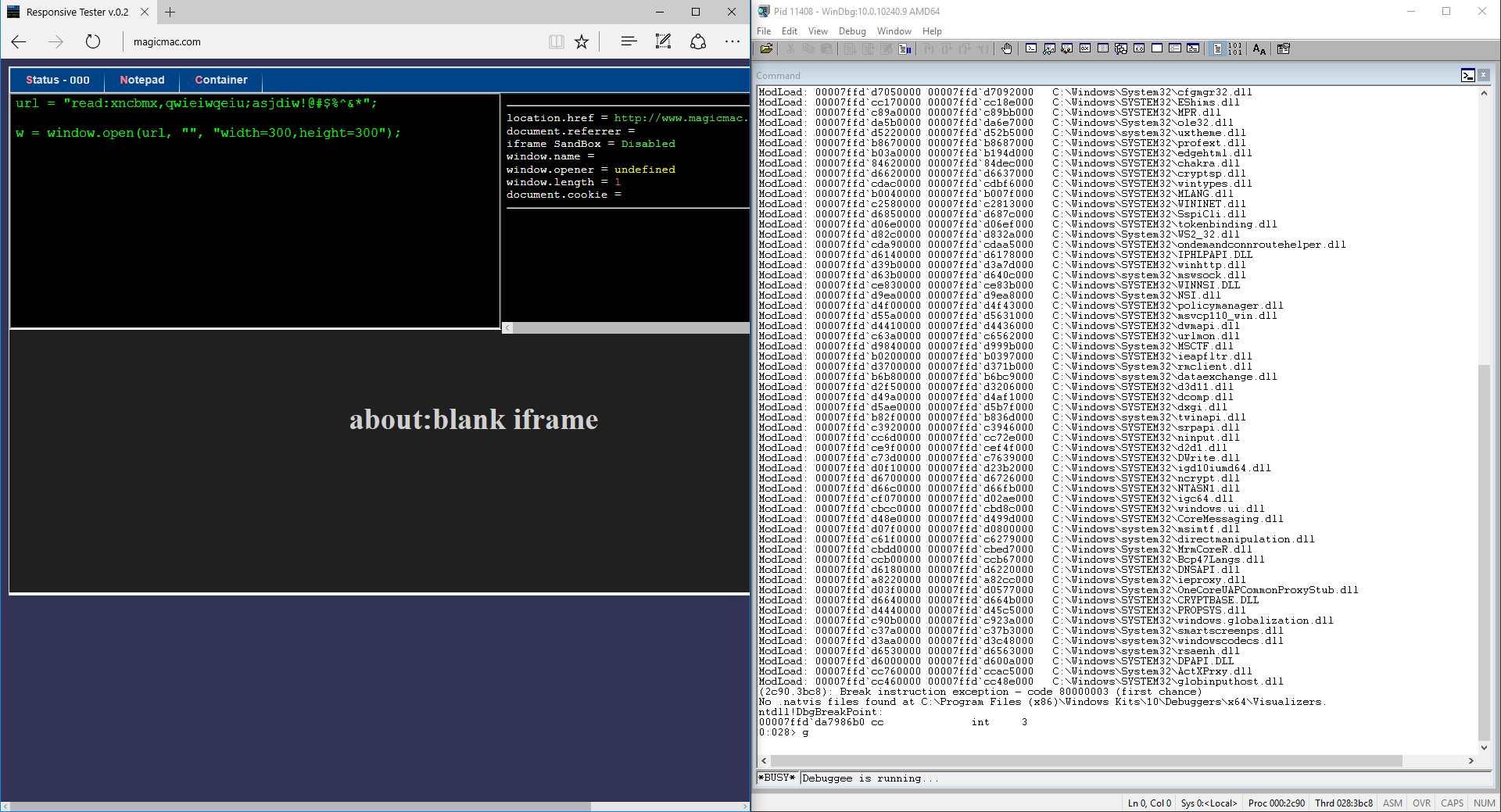Navigate back in the browser
Viewport: 1501px width, 812px height.
[19, 41]
